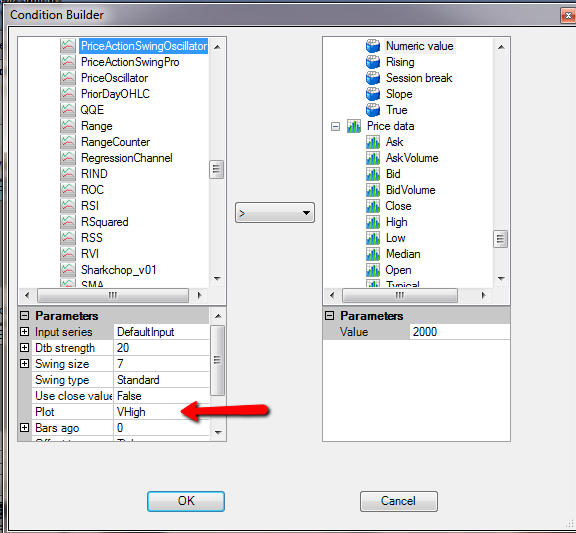Click the AskVolume price data icon
The height and width of the screenshot is (533, 576).
(373, 158)
